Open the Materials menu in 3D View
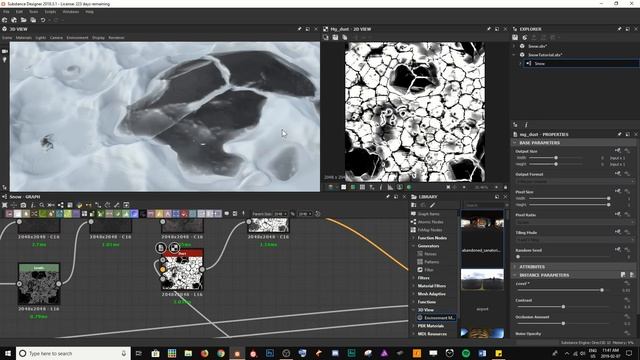 (24, 38)
